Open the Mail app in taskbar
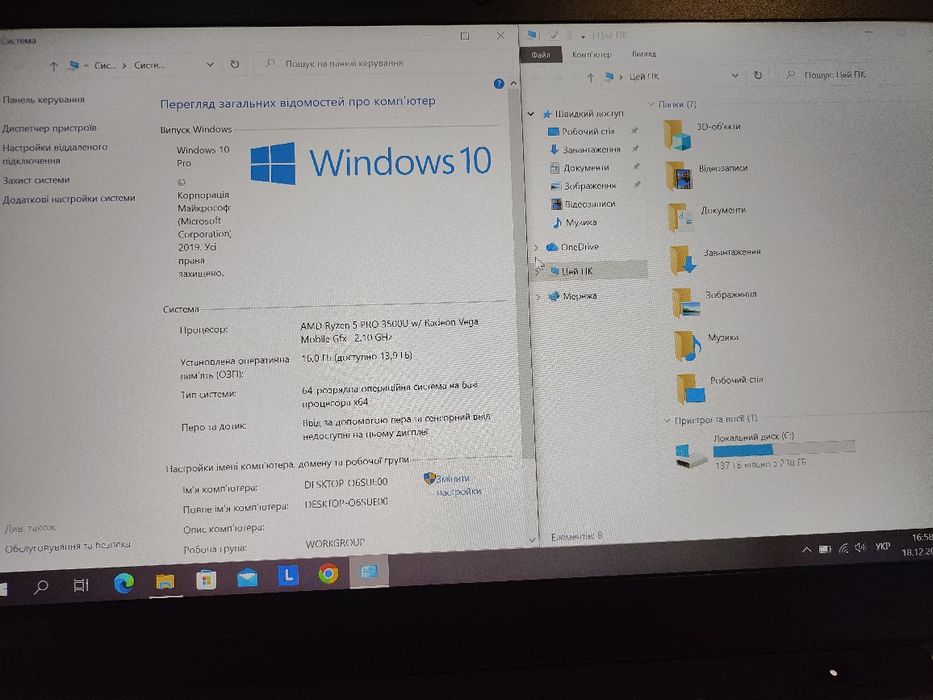 pos(248,577)
